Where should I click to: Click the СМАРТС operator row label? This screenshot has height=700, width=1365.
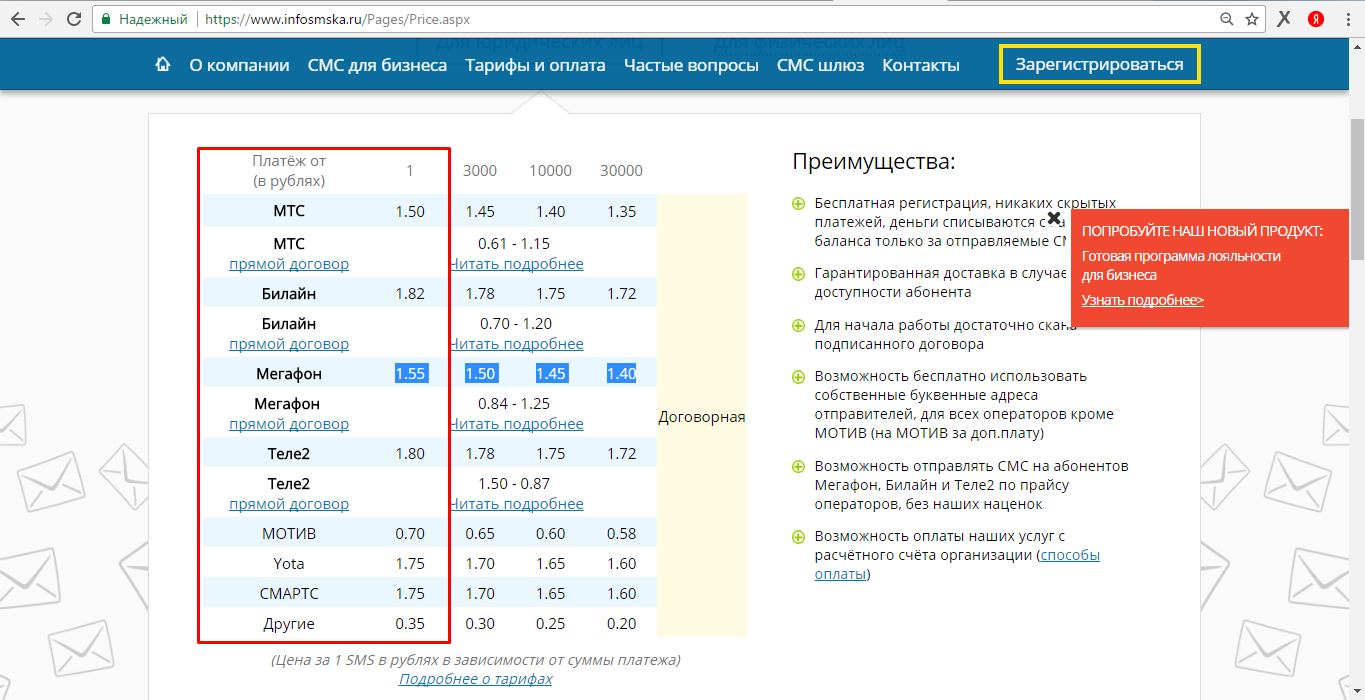(289, 593)
